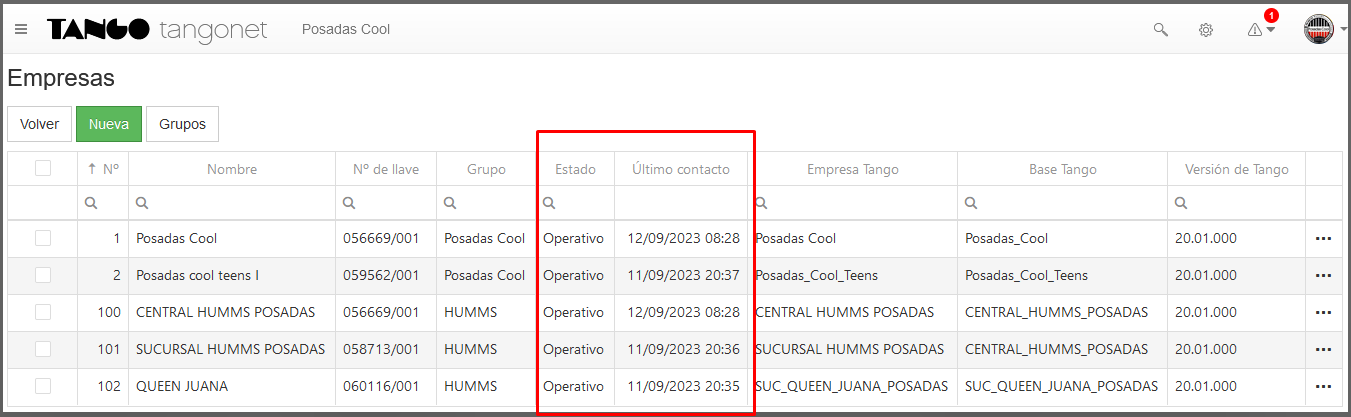Sort by Empresa Tango column header

[x=853, y=169]
